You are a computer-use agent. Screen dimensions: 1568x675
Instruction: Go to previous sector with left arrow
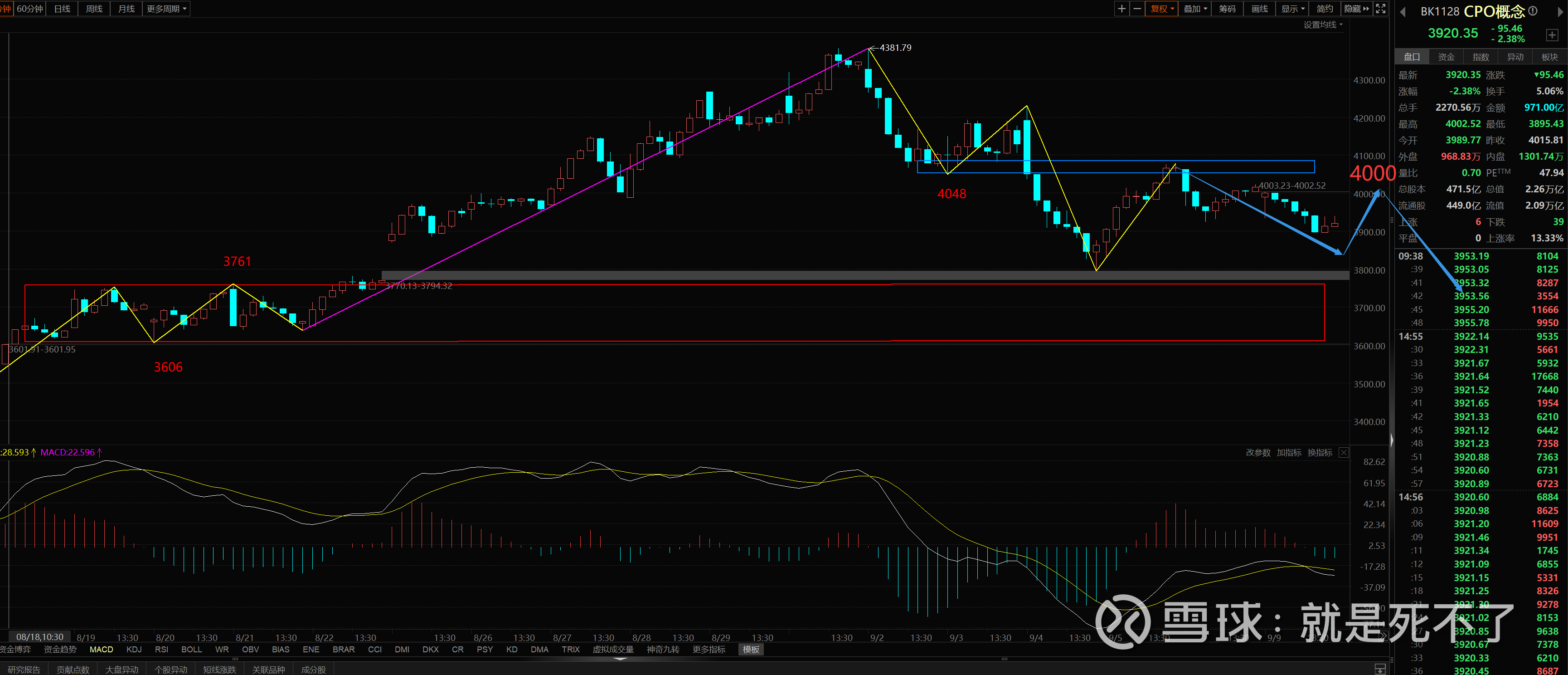[1403, 12]
